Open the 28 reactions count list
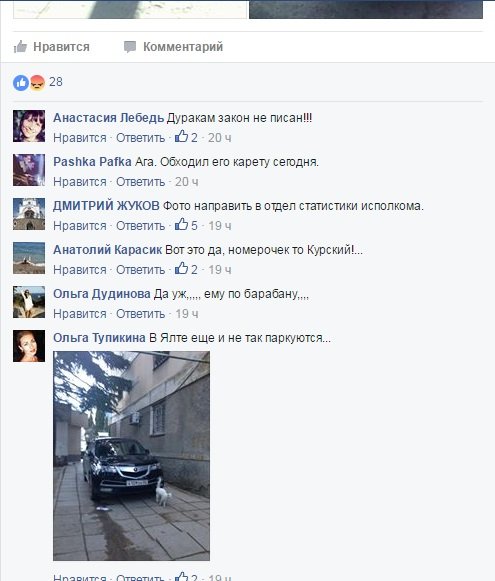This screenshot has height=581, width=495. click(56, 82)
